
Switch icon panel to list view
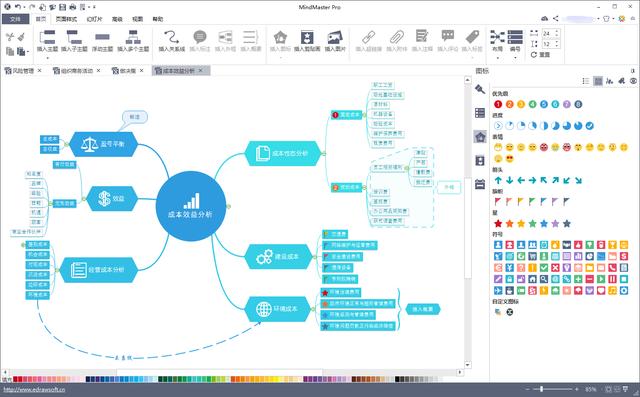tap(586, 81)
